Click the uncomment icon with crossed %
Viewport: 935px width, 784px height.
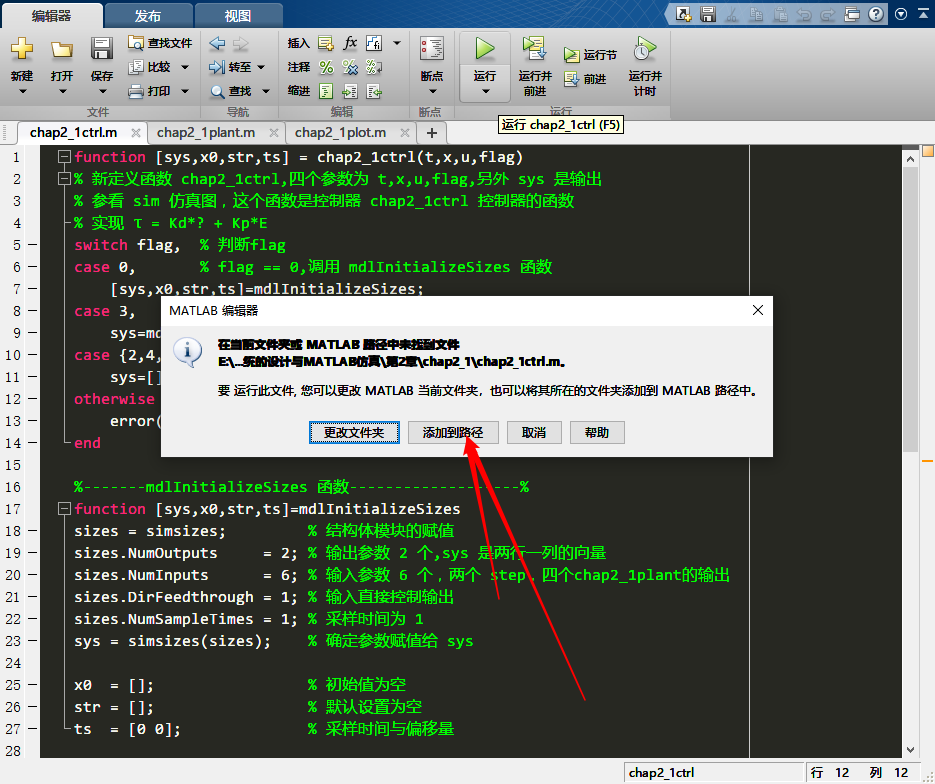(x=350, y=67)
